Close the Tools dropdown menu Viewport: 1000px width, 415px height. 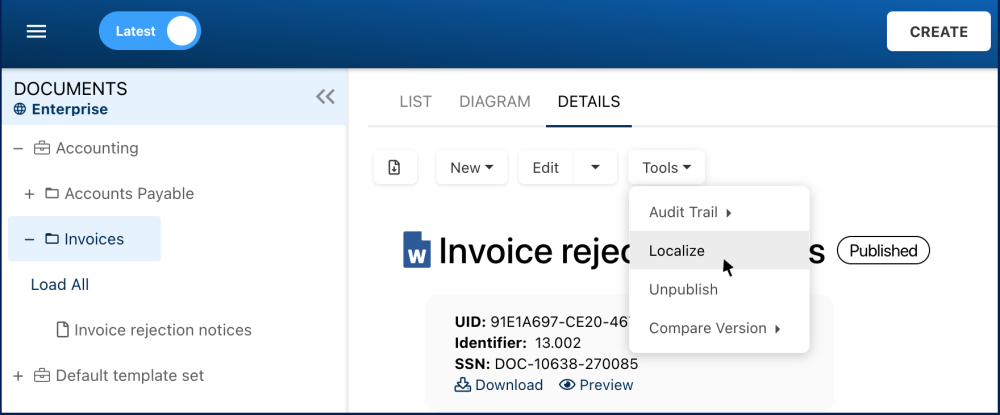tap(666, 168)
